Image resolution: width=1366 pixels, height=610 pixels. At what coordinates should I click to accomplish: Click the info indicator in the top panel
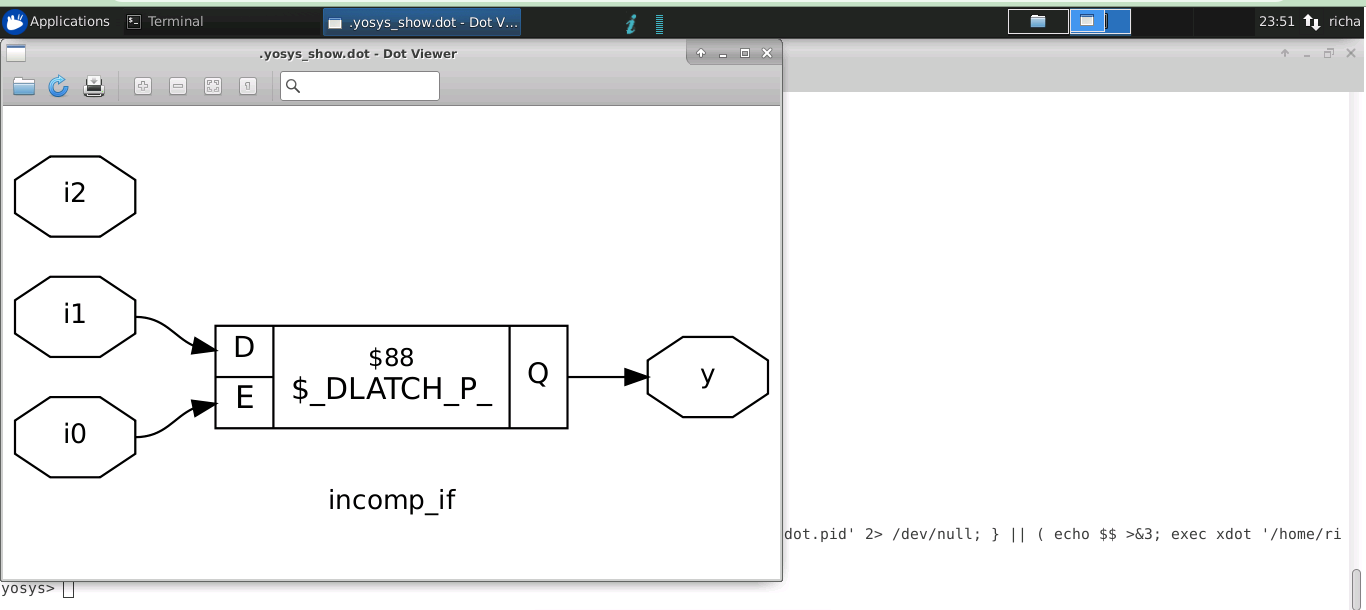(630, 21)
